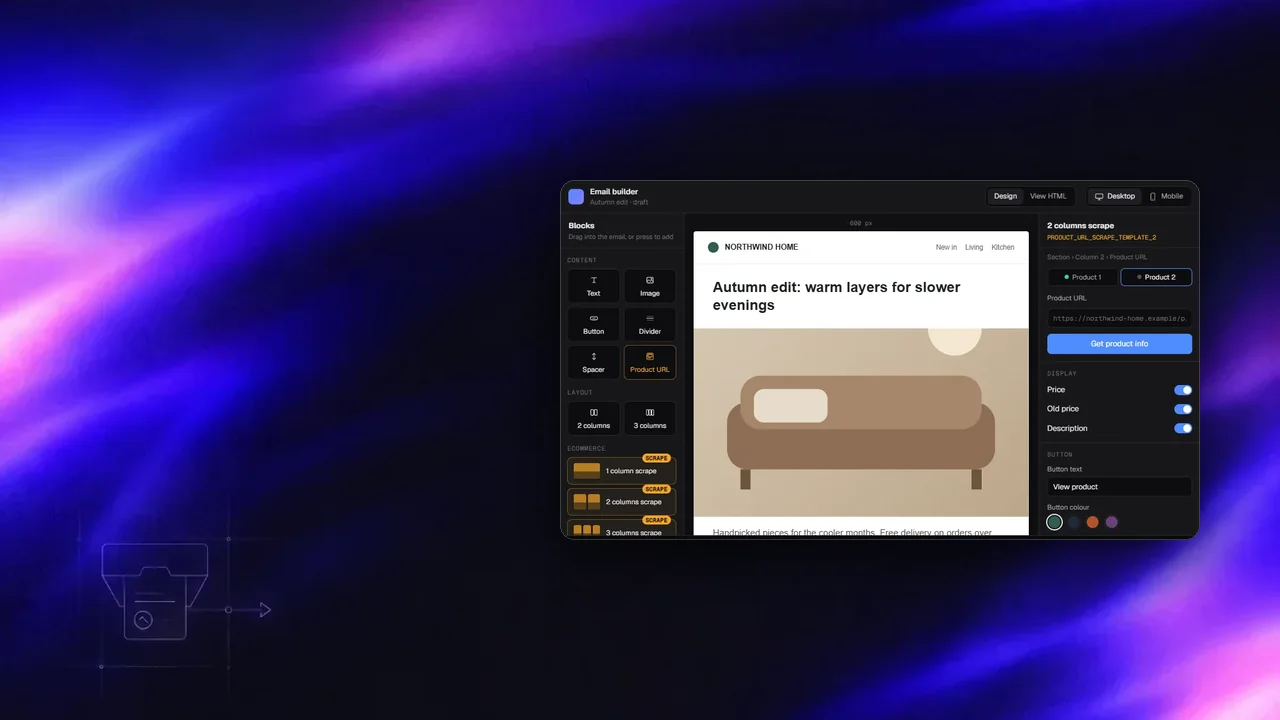Click the Get product info button
The width and height of the screenshot is (1280, 720).
tap(1119, 344)
